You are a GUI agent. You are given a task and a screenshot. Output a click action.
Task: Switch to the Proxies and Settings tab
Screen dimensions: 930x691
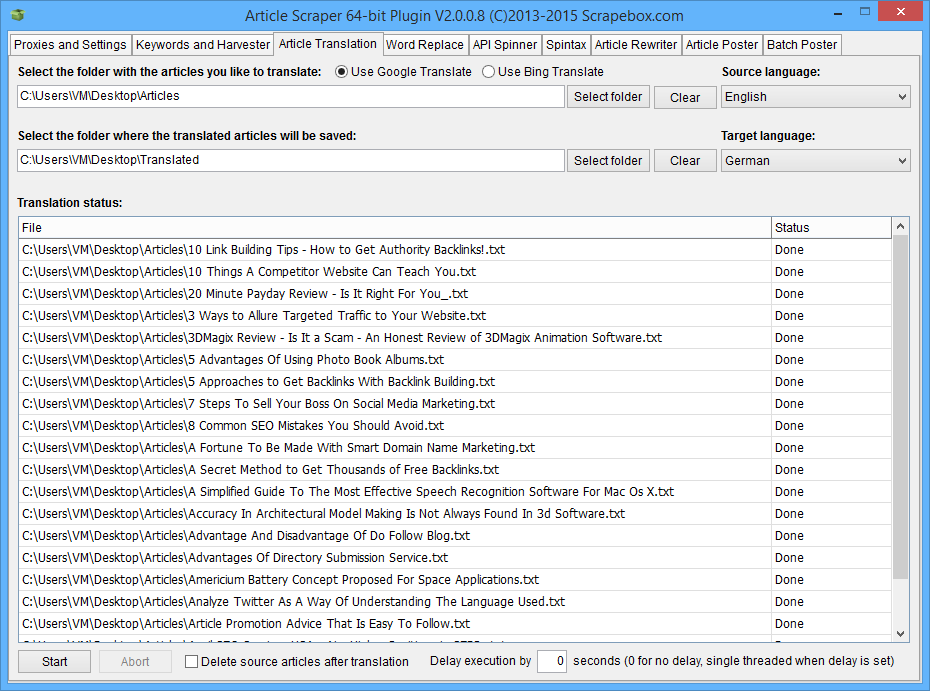70,45
